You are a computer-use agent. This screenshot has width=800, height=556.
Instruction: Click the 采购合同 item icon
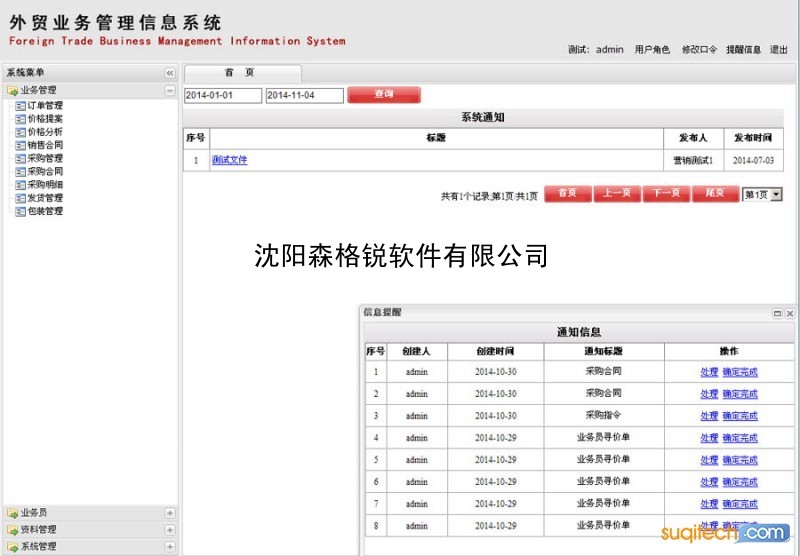[x=20, y=172]
